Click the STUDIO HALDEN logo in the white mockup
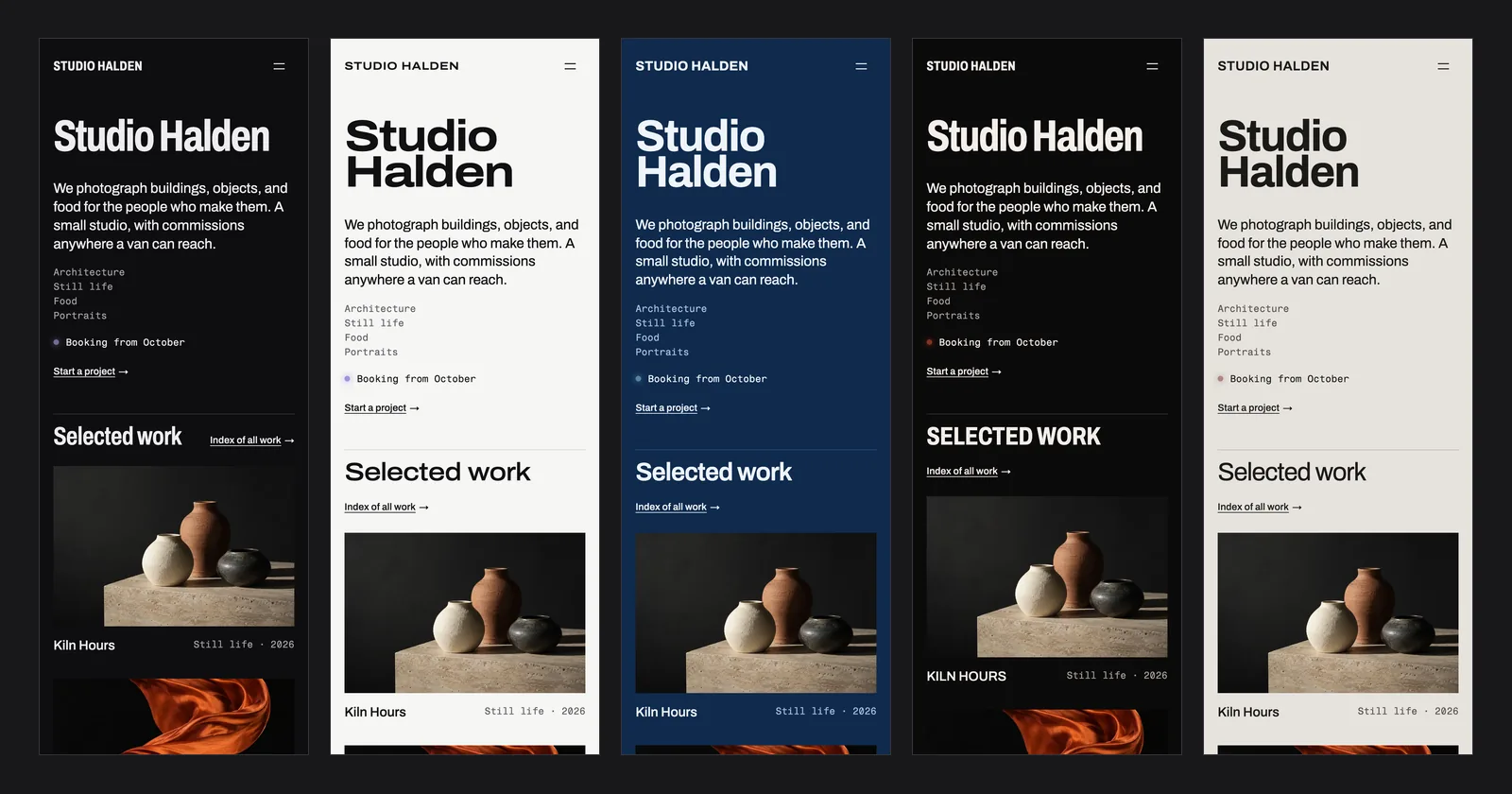Screen dimensions: 1512x794 click(402, 66)
